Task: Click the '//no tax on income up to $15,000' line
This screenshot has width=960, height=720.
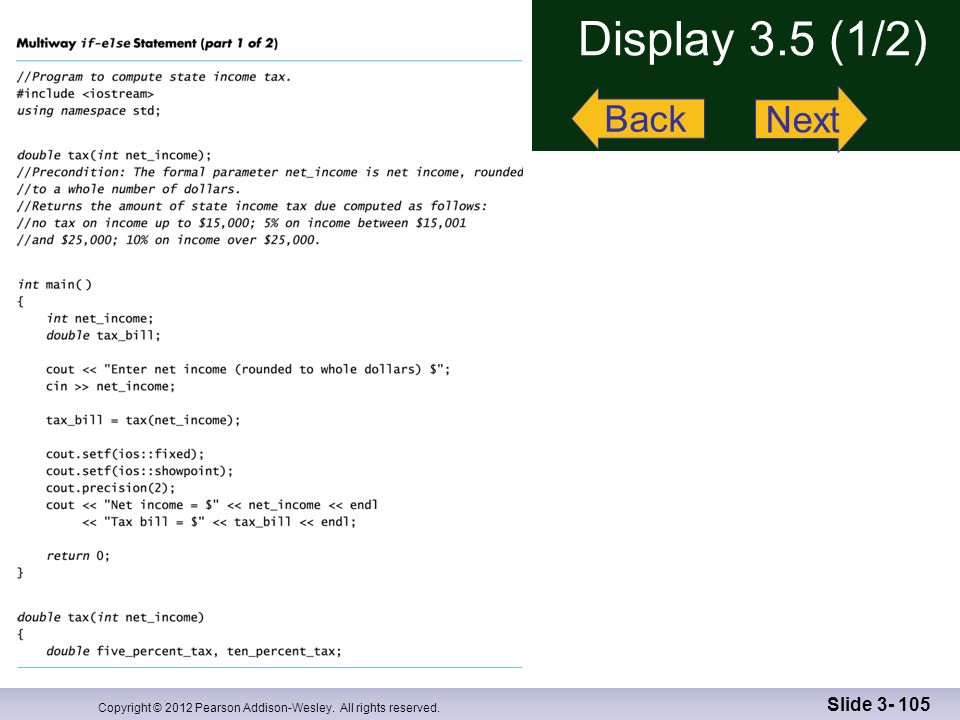Action: [241, 223]
